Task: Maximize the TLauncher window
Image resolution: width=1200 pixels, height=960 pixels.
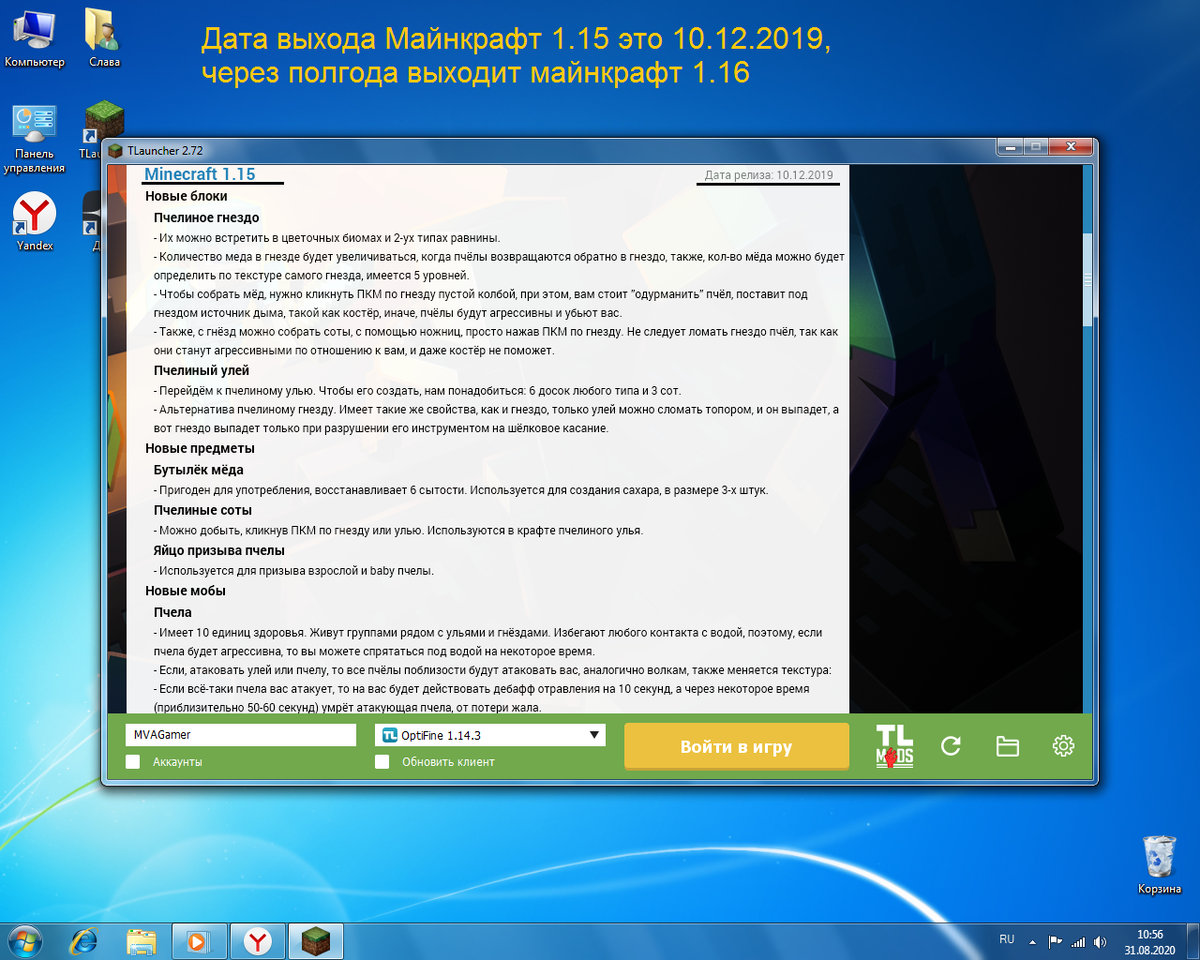Action: point(1035,148)
